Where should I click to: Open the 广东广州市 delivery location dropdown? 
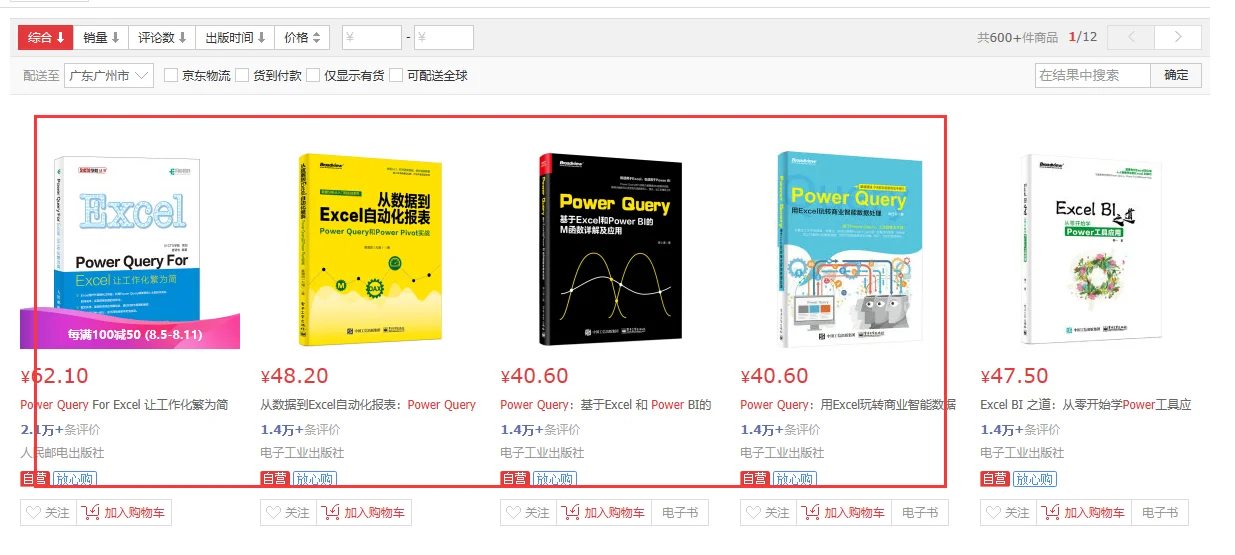pyautogui.click(x=109, y=75)
